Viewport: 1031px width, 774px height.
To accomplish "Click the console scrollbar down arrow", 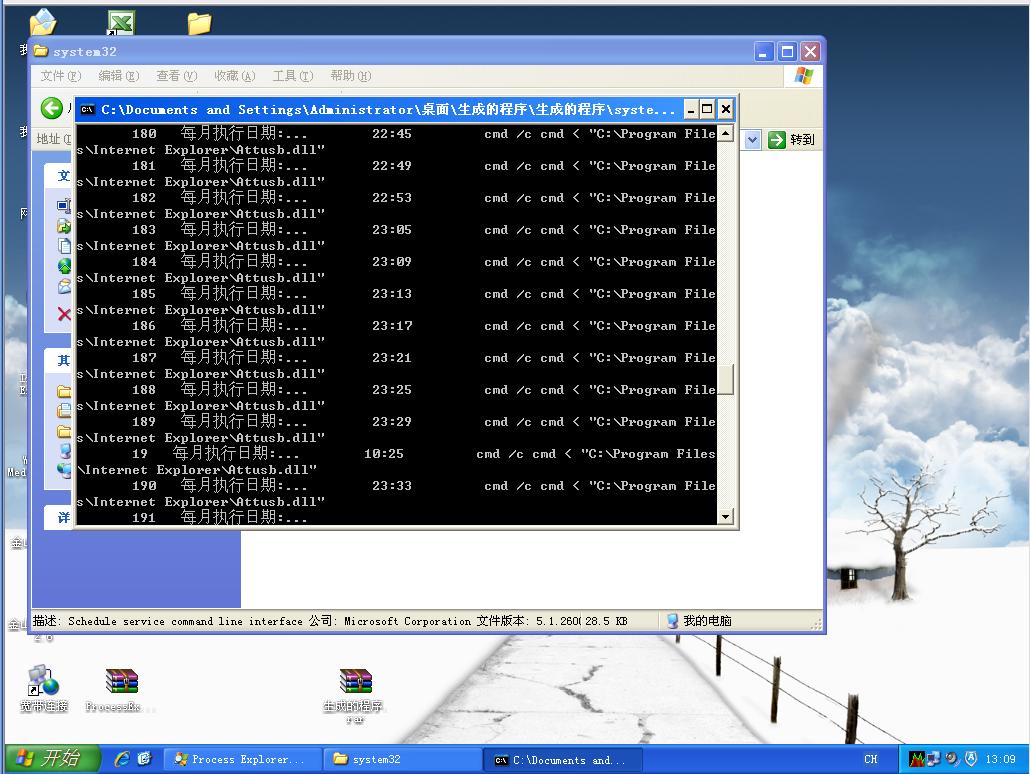I will pos(725,516).
